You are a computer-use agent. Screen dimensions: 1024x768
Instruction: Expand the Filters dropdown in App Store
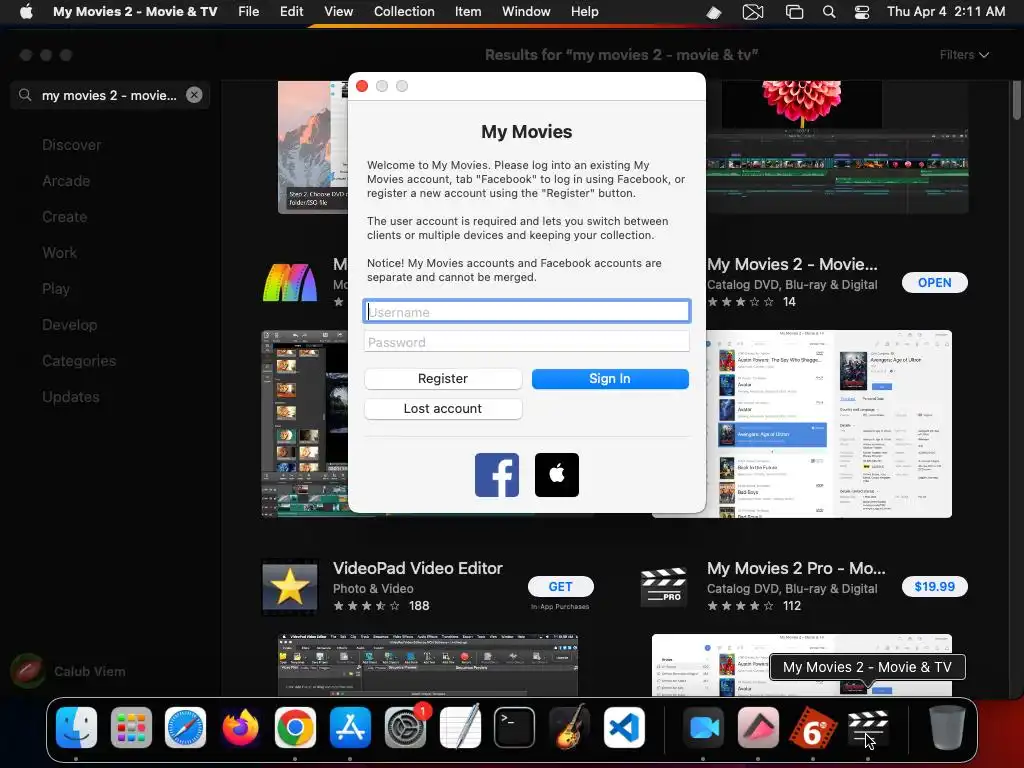[964, 55]
